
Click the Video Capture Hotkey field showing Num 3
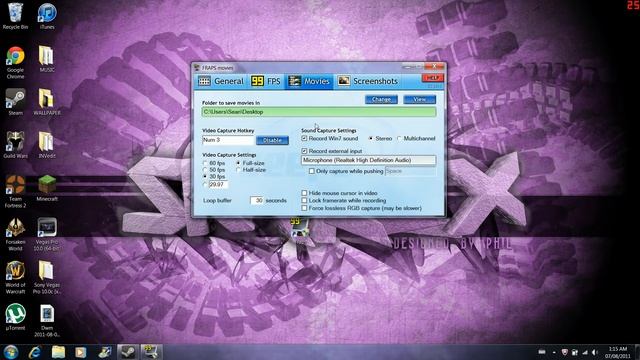(x=228, y=140)
